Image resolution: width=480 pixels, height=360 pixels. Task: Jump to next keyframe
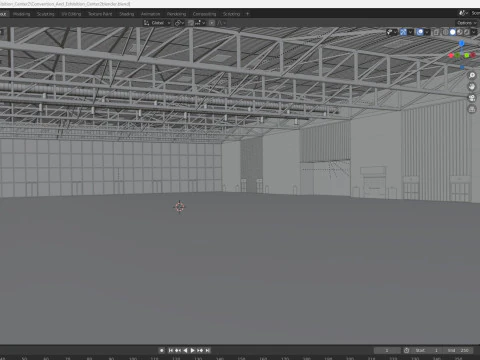[200, 350]
